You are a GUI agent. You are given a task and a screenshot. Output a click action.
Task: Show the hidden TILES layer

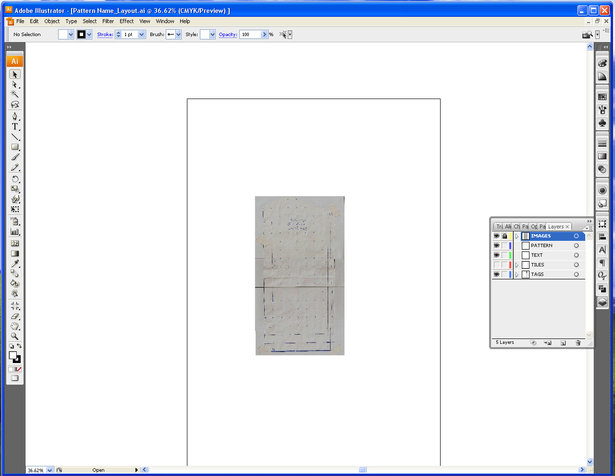(496, 265)
